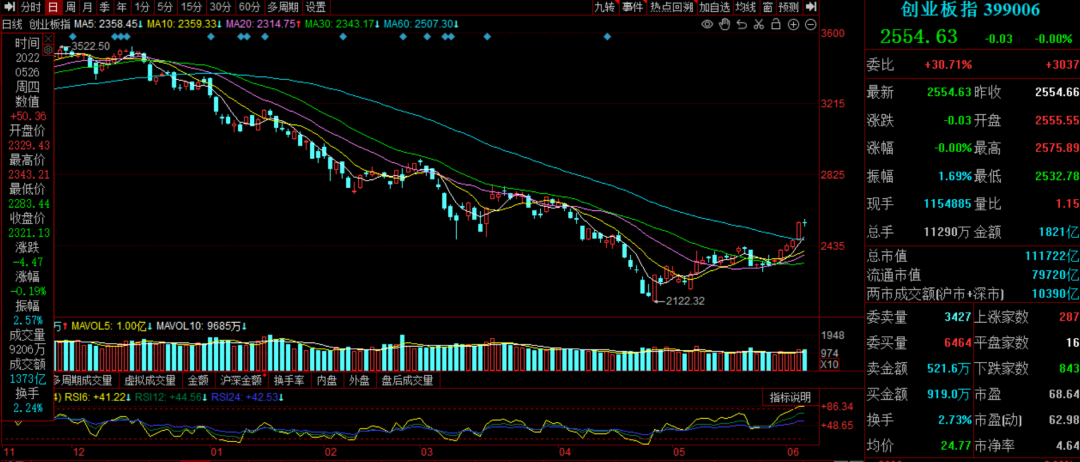Click the RSI12 +44.56 label
The height and width of the screenshot is (462, 1080).
169,397
